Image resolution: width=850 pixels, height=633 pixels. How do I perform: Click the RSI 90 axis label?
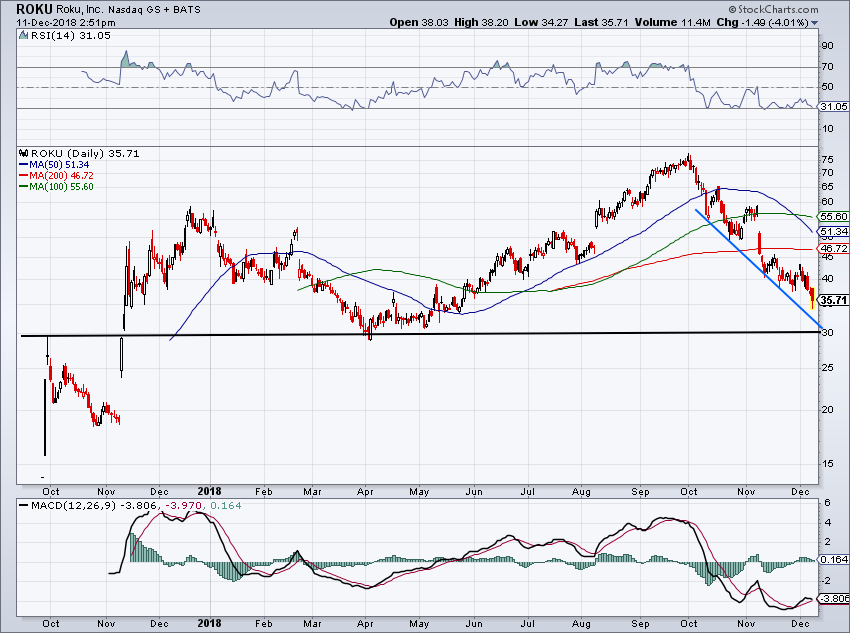(827, 46)
